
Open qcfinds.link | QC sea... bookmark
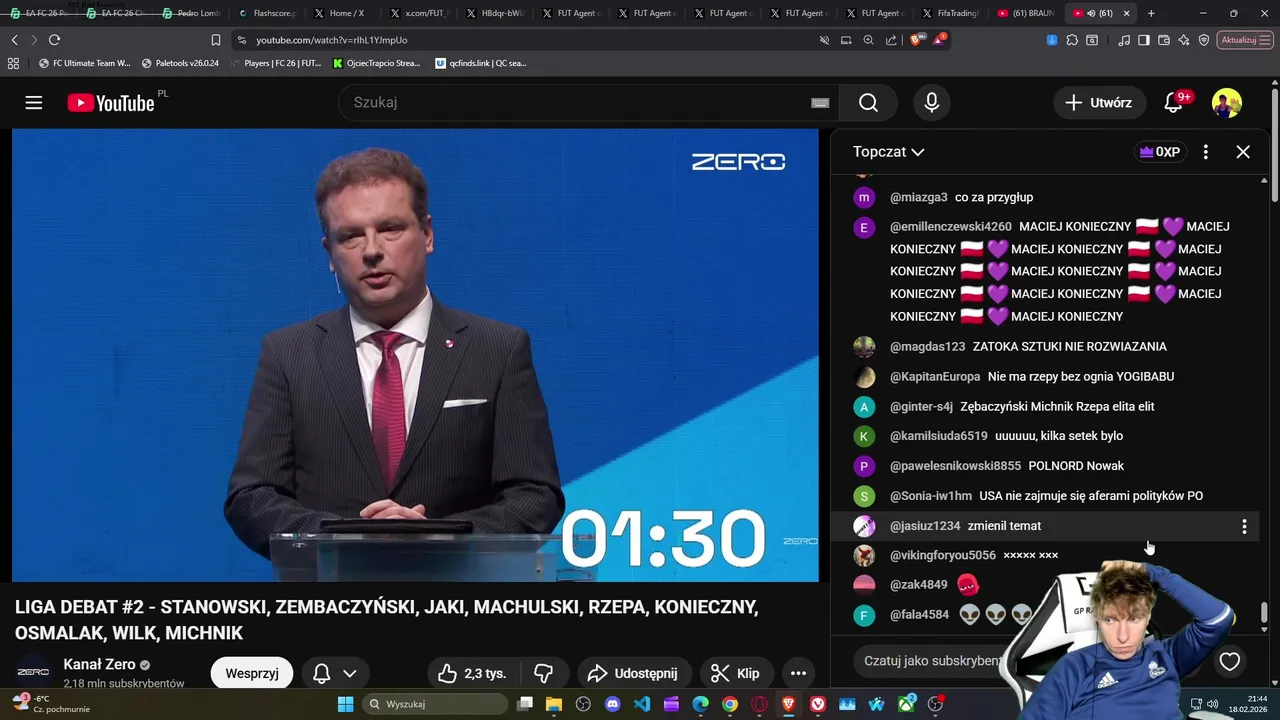[x=480, y=63]
